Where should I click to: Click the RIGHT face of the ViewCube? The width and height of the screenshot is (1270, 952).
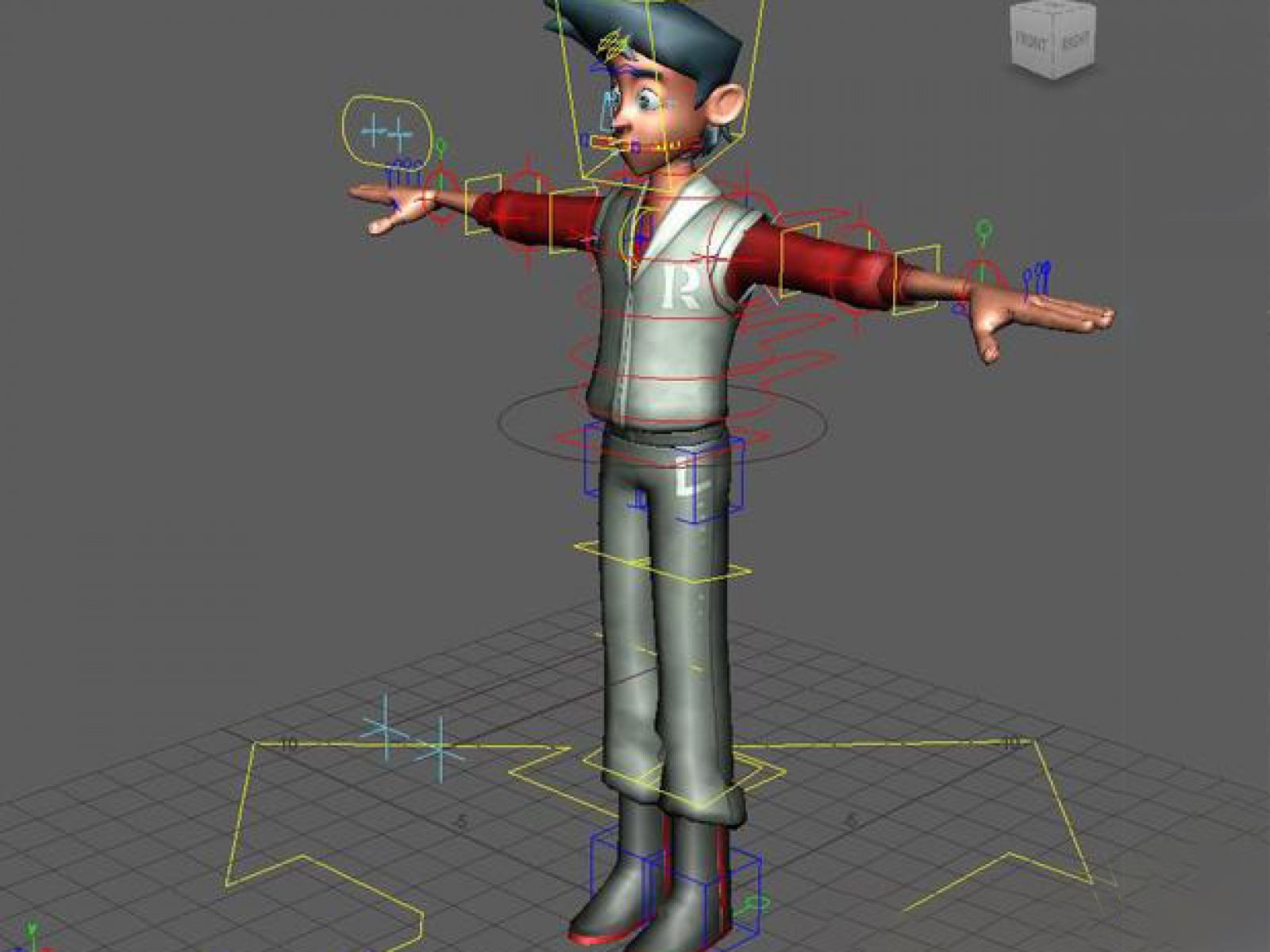click(1075, 42)
